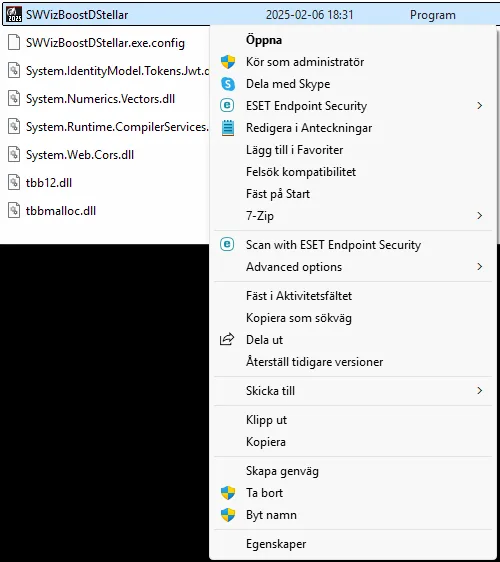Select the SWVizBoostDStellar.exe.config file
This screenshot has height=562, width=500.
click(x=105, y=43)
